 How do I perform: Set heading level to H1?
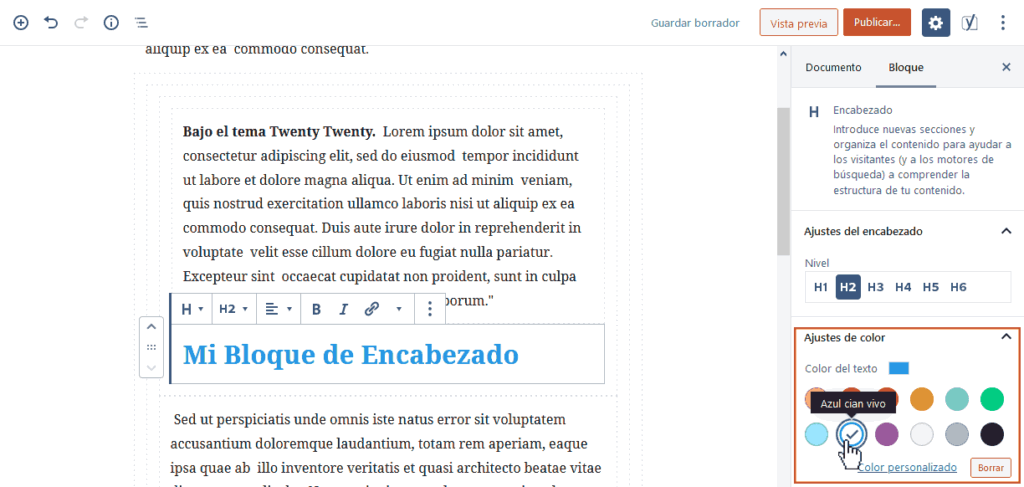pos(820,287)
